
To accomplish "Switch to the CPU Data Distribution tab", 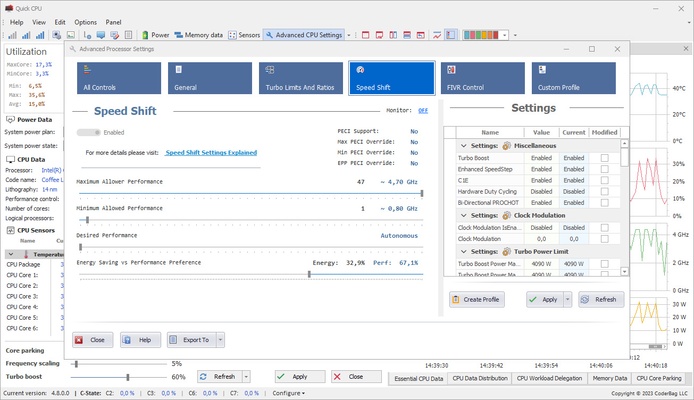I will click(480, 379).
